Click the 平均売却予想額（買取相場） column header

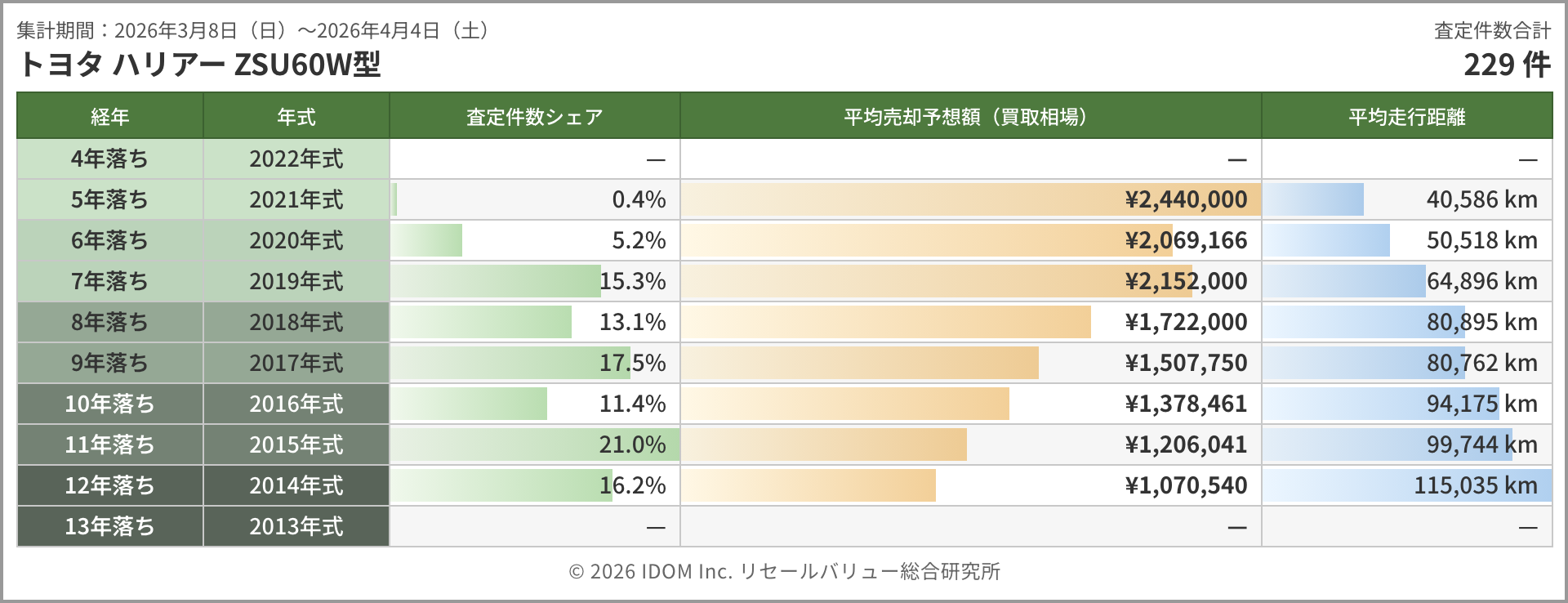pyautogui.click(x=970, y=117)
